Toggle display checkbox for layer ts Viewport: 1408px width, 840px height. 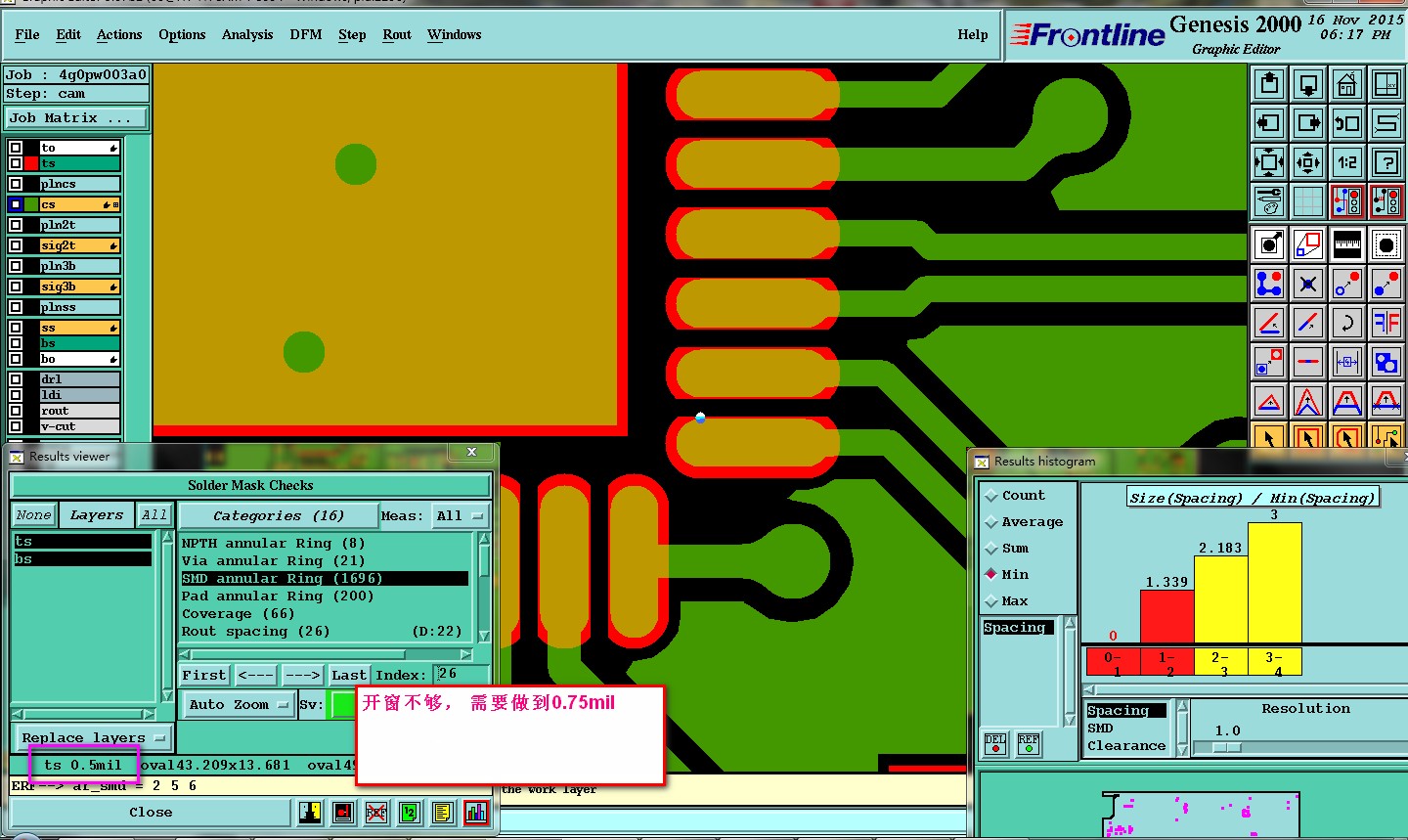[16, 163]
